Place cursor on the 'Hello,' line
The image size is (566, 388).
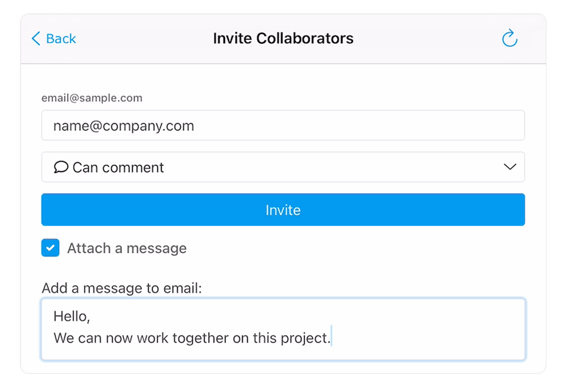coord(71,316)
